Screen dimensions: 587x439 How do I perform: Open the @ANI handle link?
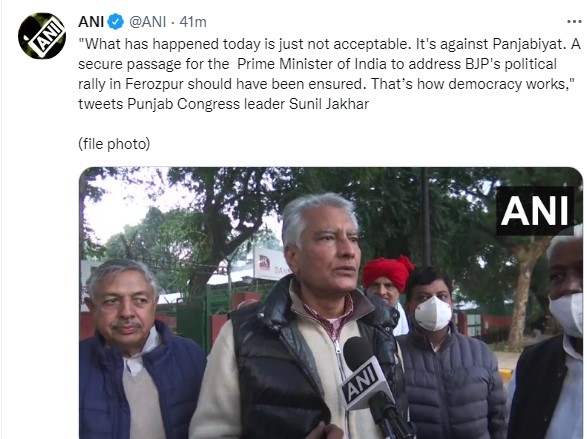147,22
